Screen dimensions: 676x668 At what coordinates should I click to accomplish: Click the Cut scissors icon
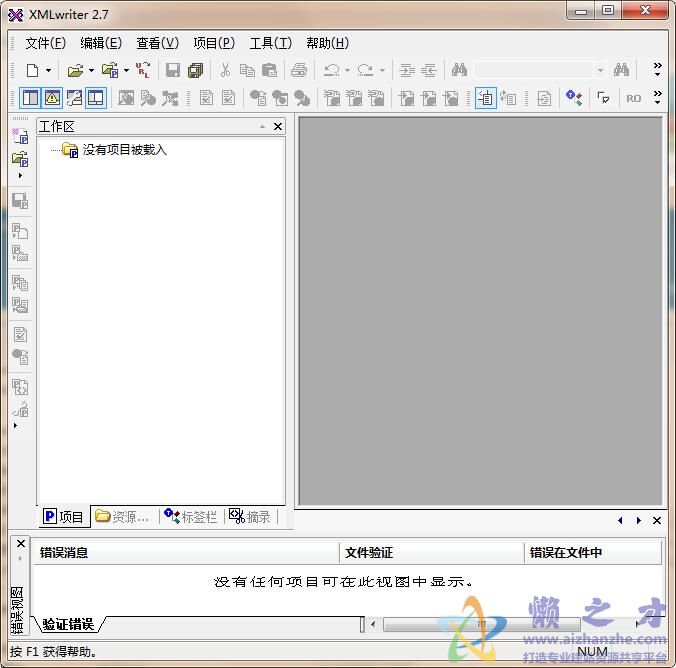coord(225,70)
